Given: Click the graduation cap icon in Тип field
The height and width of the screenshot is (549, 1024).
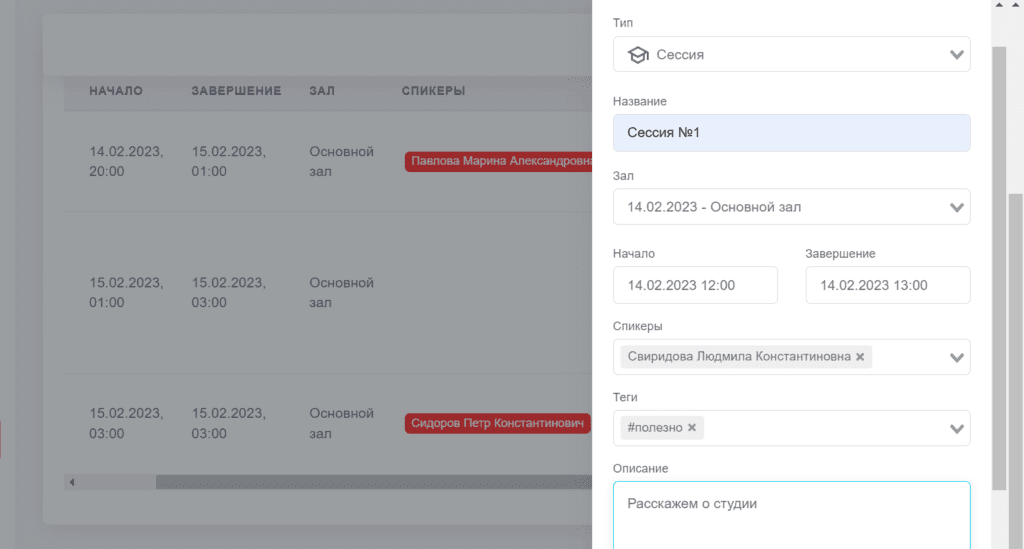Looking at the screenshot, I should (638, 55).
